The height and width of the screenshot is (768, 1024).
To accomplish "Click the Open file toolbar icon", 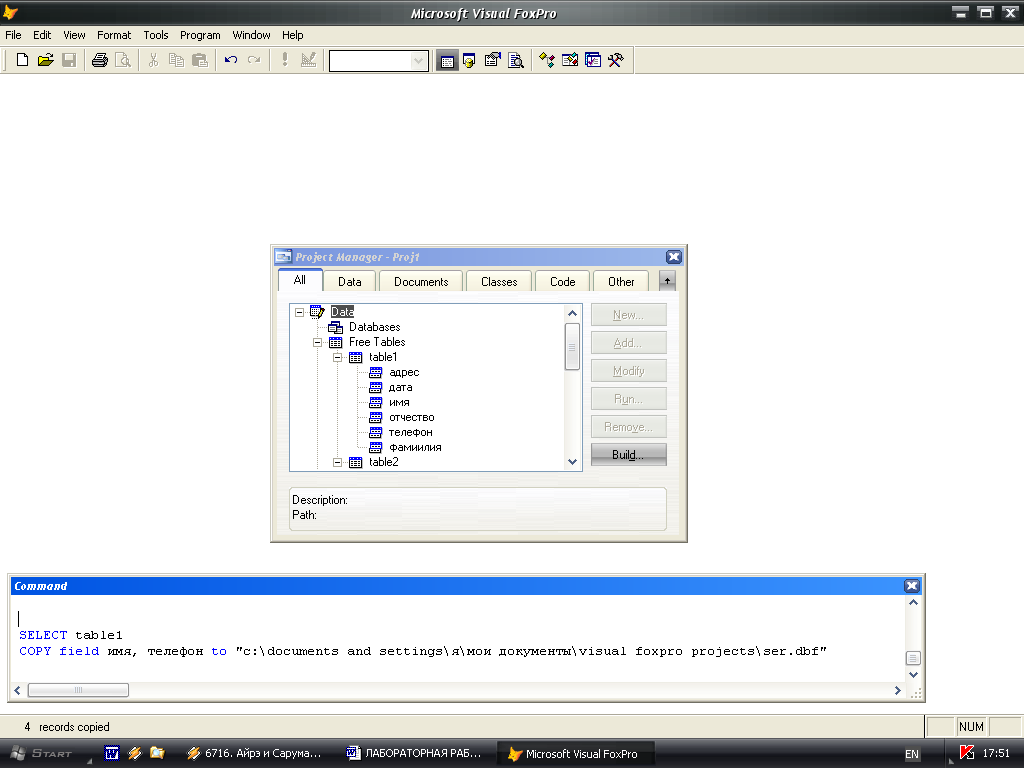I will click(45, 60).
